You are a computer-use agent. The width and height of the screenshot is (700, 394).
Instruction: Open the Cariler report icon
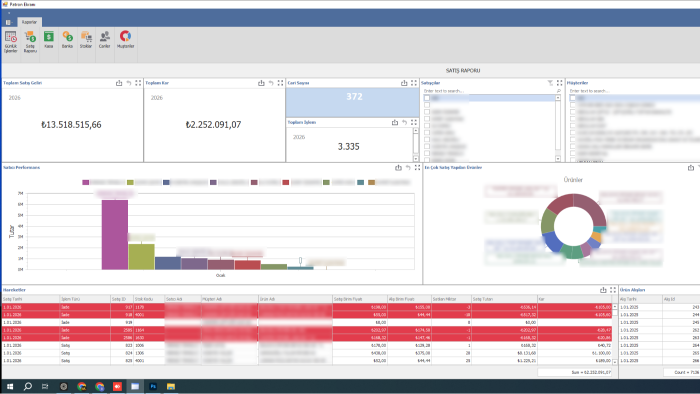point(104,39)
